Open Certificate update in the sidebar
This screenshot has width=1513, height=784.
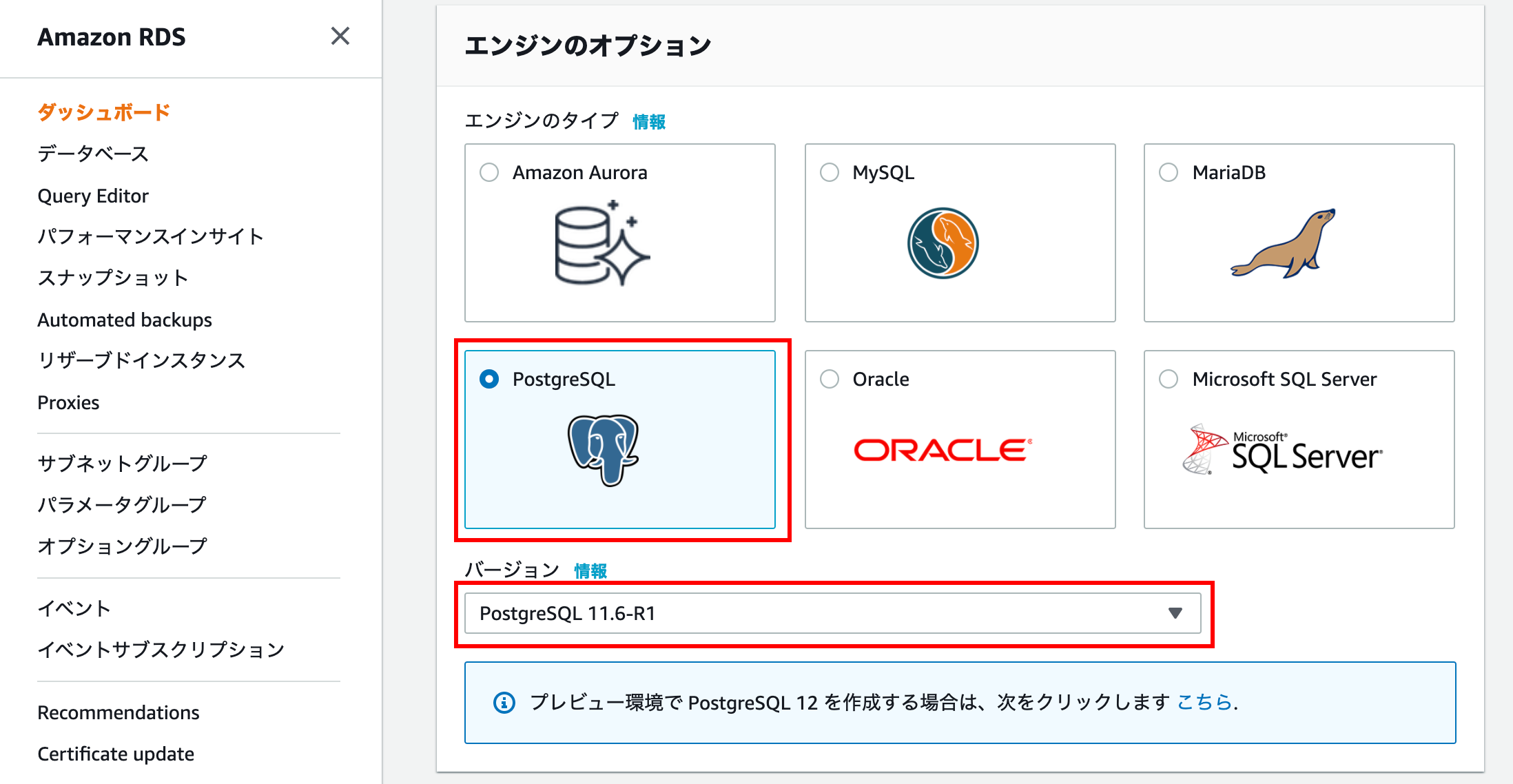point(116,754)
